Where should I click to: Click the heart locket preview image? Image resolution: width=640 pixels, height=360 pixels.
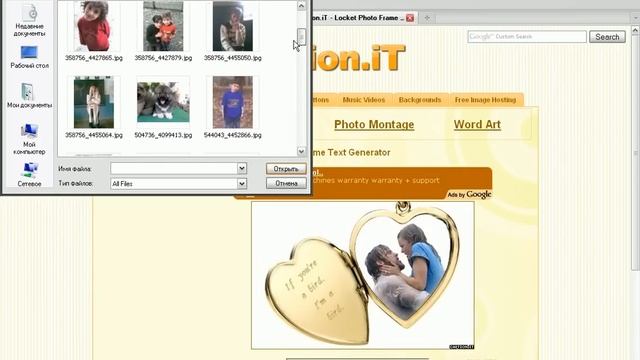coord(362,275)
